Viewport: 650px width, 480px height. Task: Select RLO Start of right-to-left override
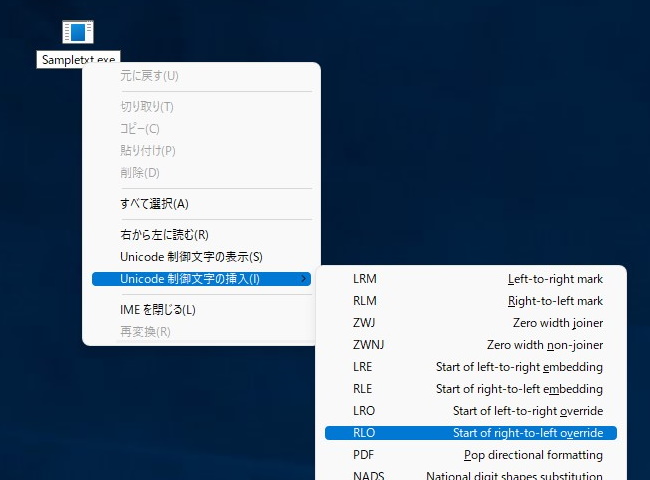tap(471, 433)
